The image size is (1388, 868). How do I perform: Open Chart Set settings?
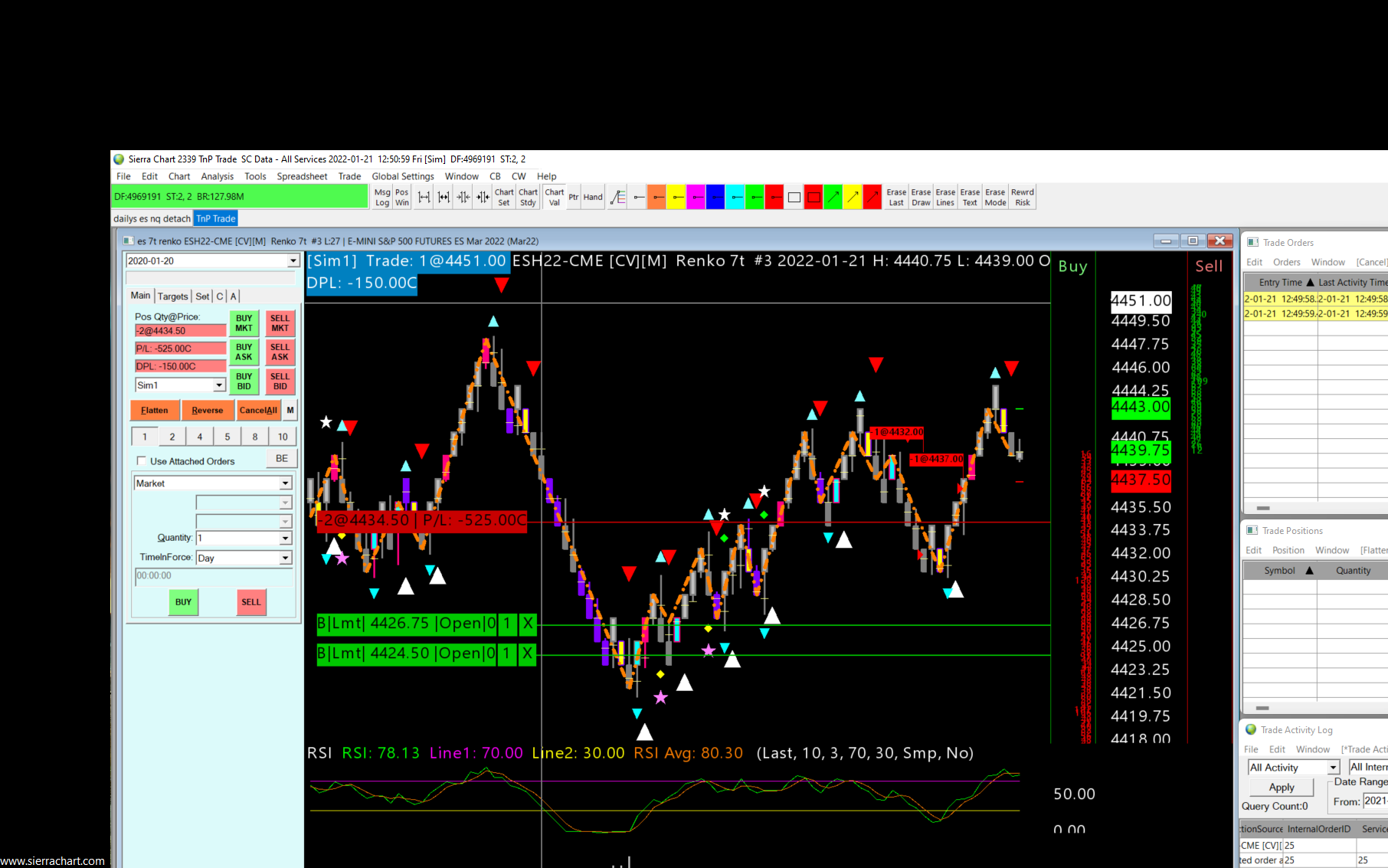pos(504,197)
